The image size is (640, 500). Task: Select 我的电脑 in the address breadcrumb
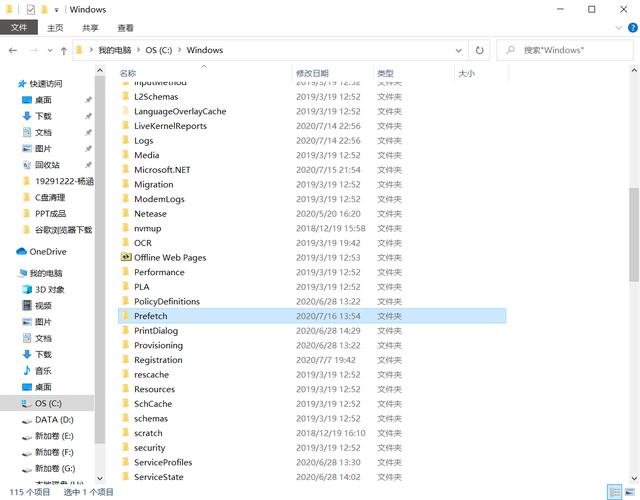pyautogui.click(x=115, y=50)
